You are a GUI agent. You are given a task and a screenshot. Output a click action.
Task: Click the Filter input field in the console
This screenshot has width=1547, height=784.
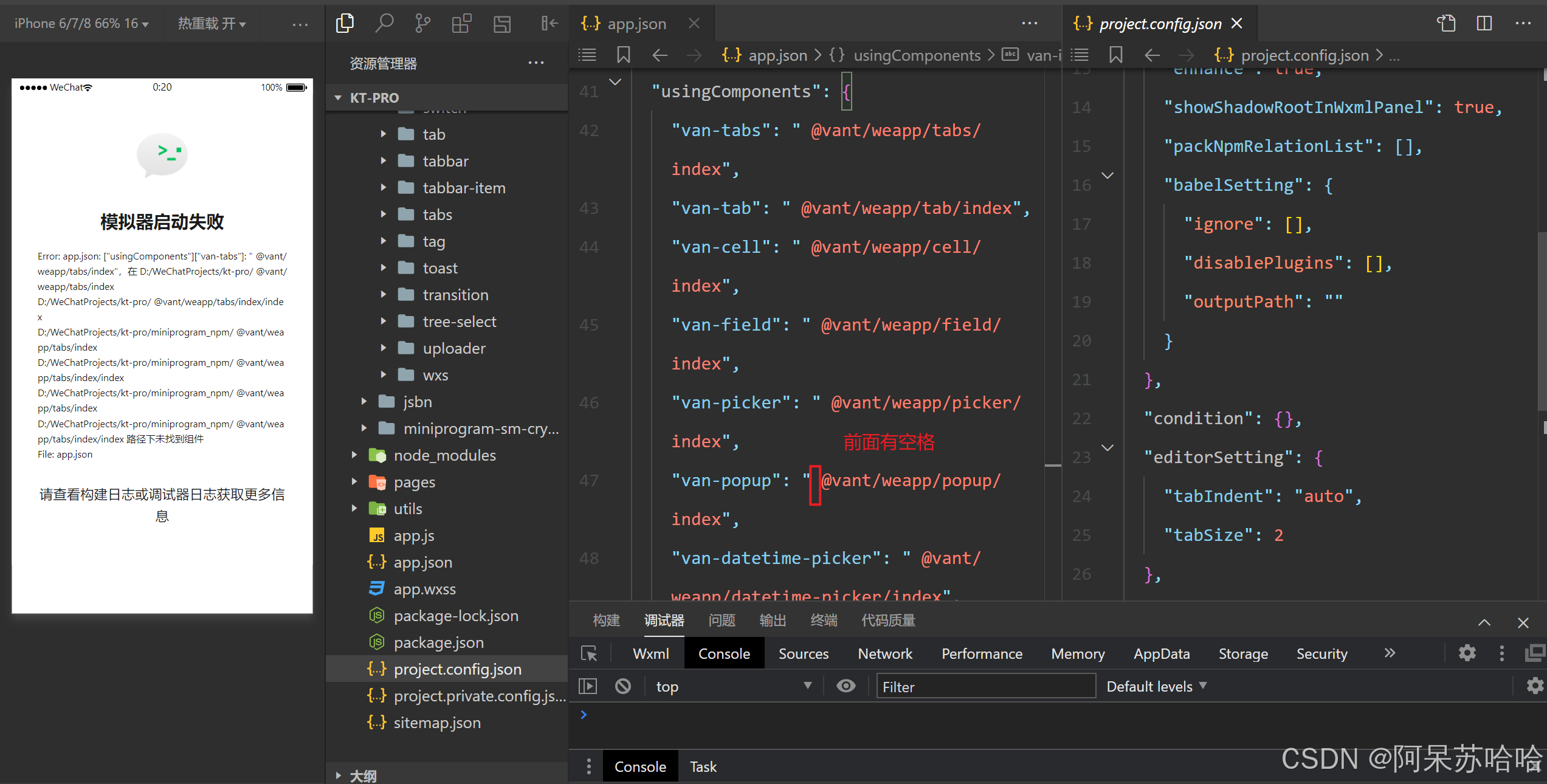(985, 686)
